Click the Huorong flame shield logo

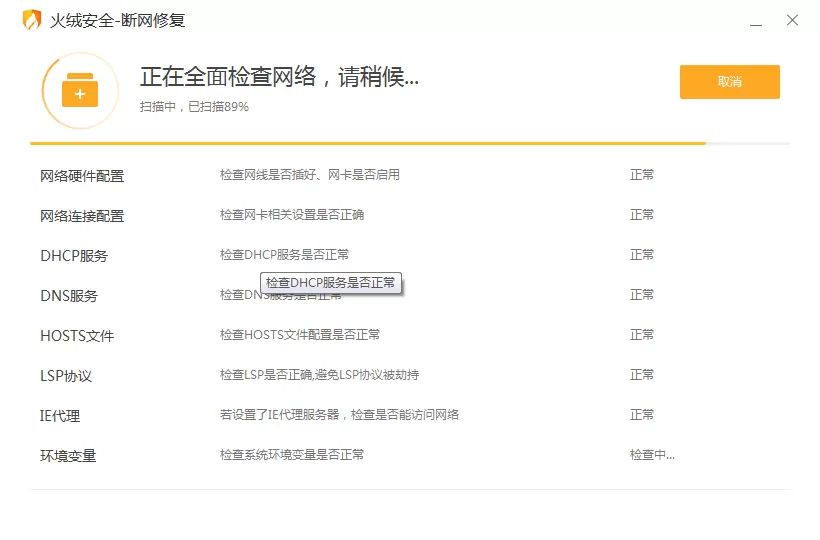click(32, 20)
